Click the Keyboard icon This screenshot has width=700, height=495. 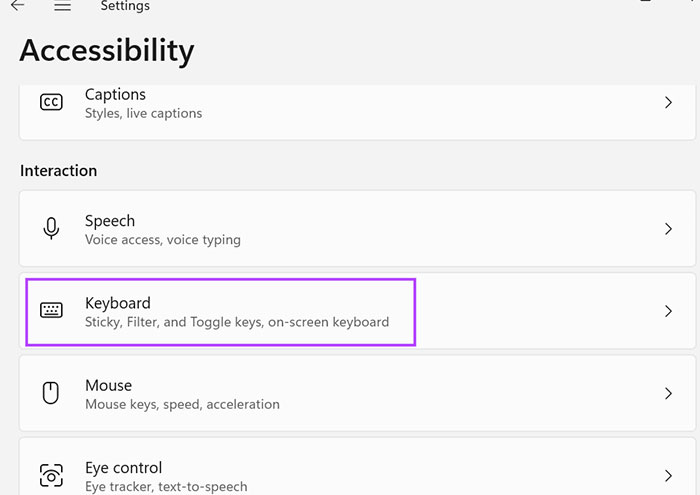(51, 311)
